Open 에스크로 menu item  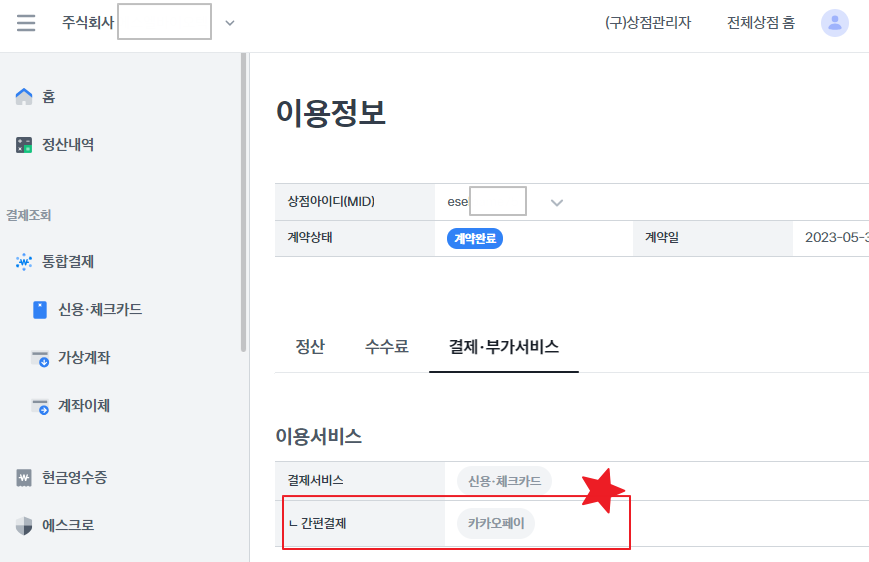pos(68,525)
